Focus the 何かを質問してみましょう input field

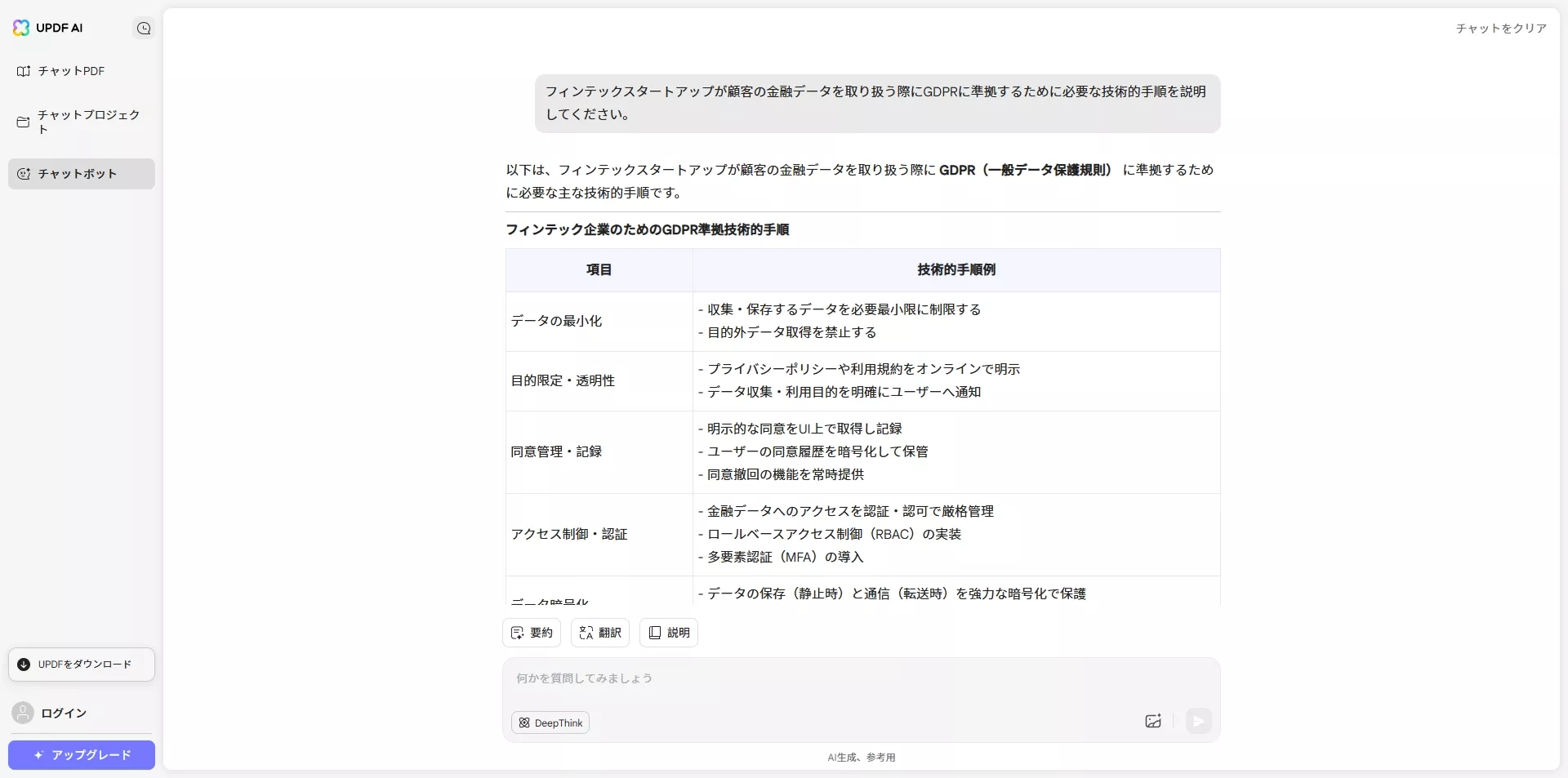coord(861,679)
